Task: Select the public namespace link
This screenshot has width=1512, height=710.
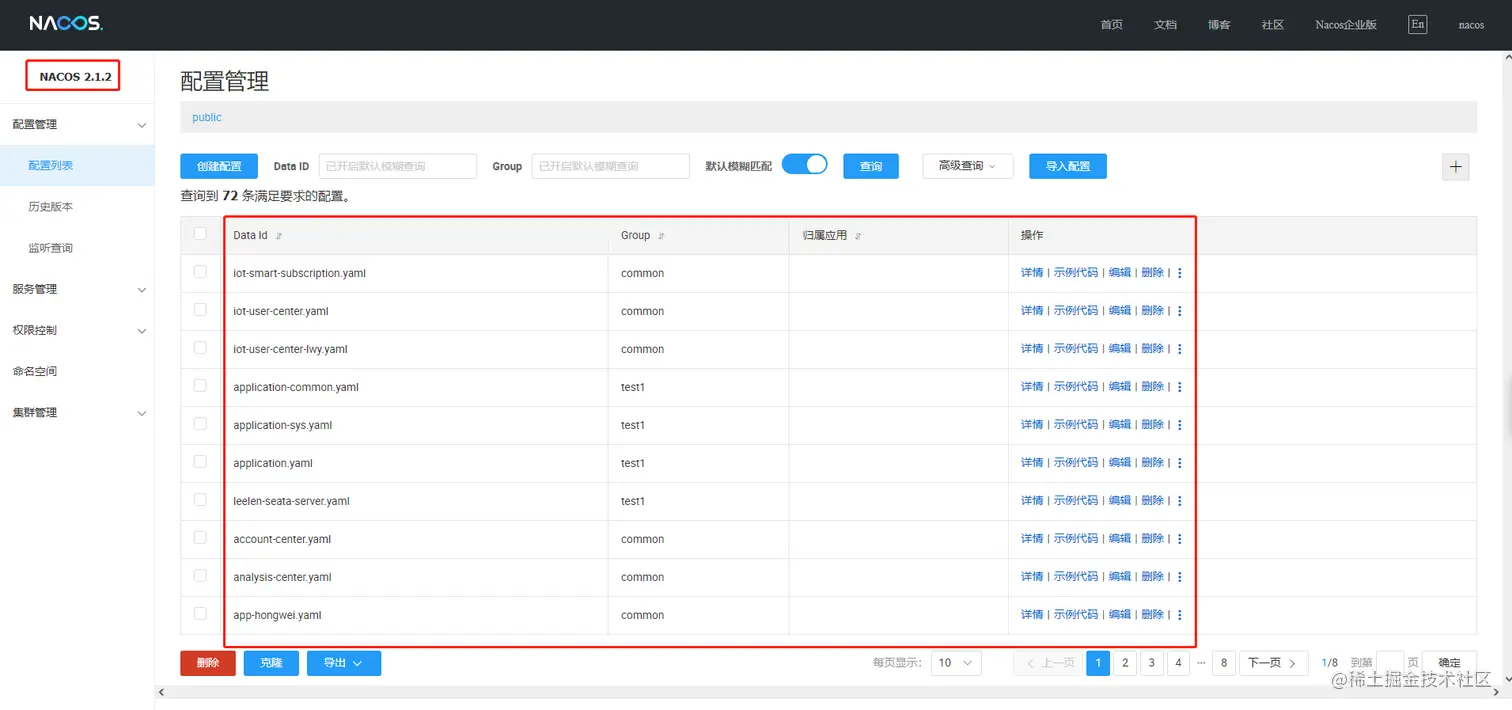Action: pyautogui.click(x=207, y=117)
